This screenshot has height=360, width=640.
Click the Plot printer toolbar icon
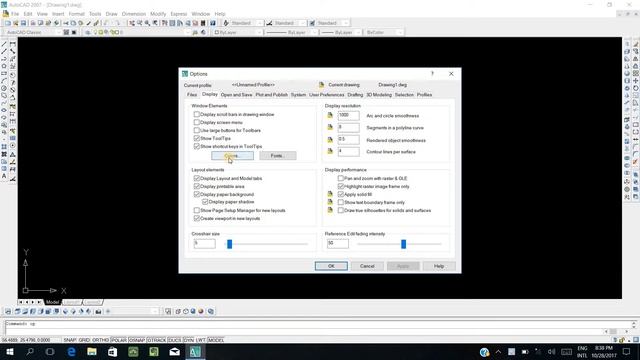click(33, 23)
